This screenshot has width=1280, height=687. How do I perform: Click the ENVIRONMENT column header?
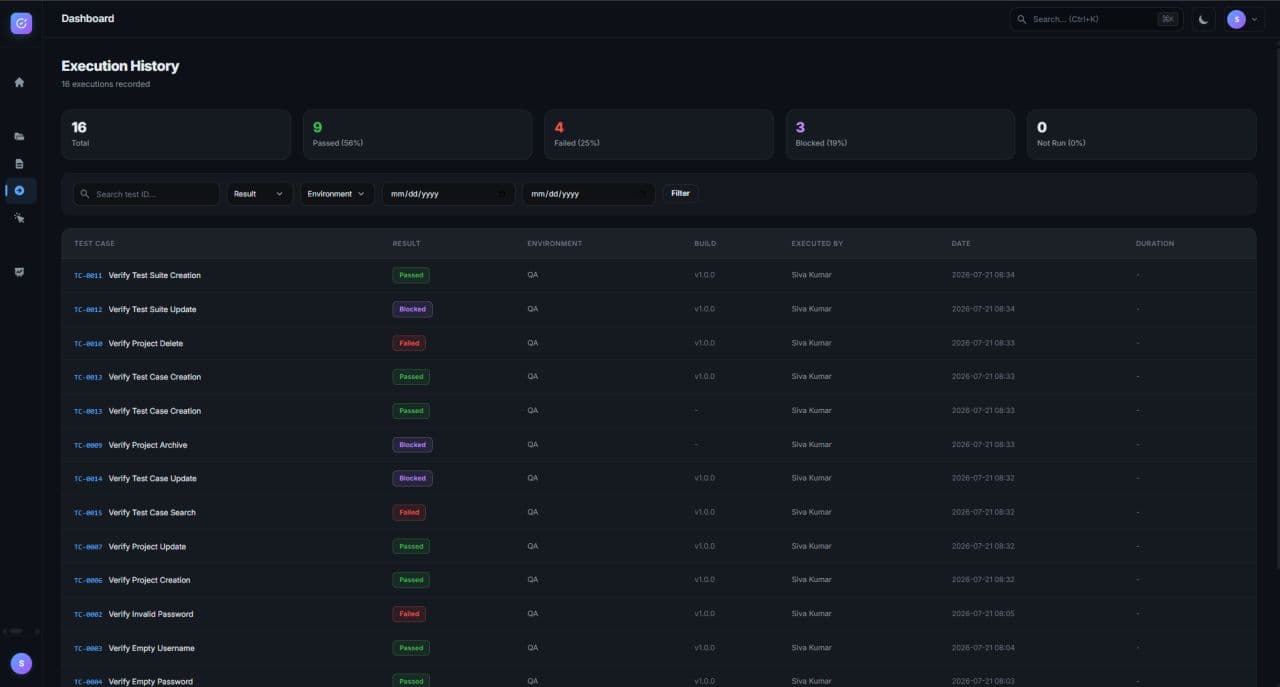(x=554, y=244)
